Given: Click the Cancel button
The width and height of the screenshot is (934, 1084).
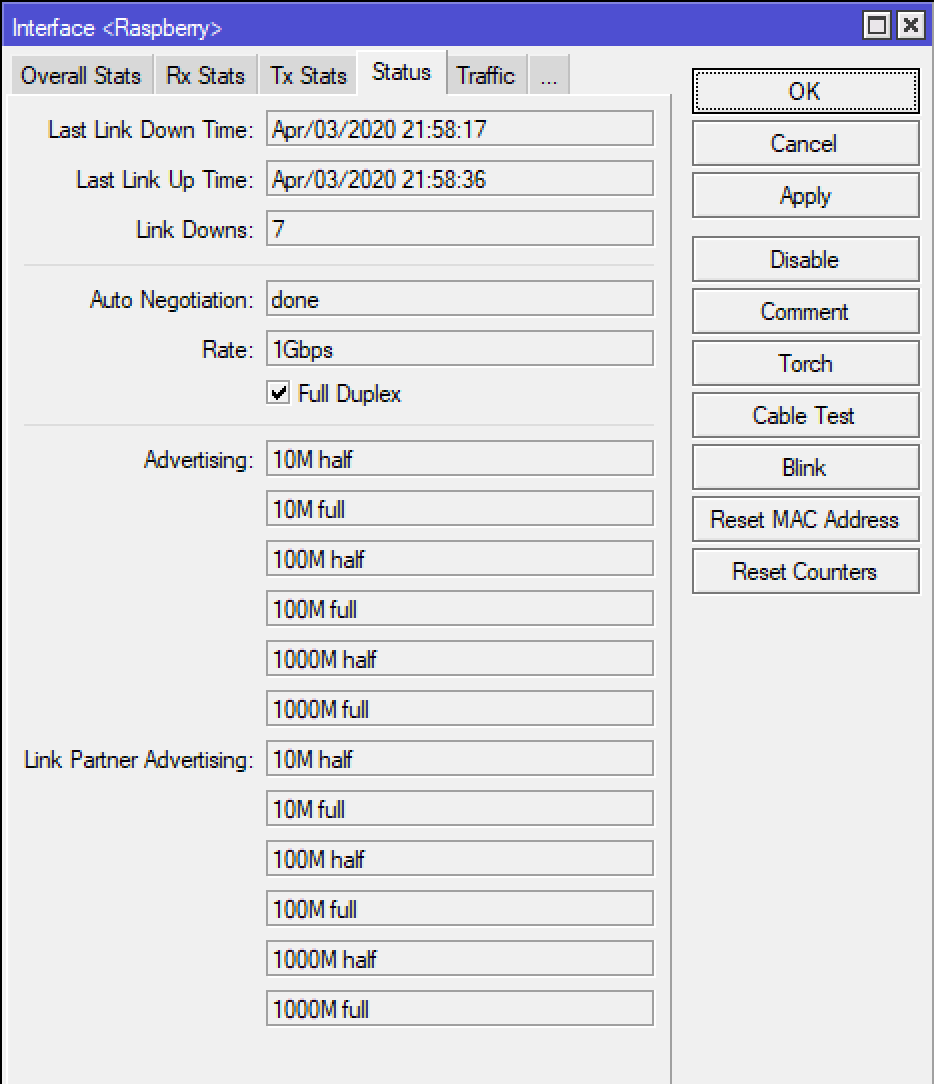Looking at the screenshot, I should click(x=805, y=143).
